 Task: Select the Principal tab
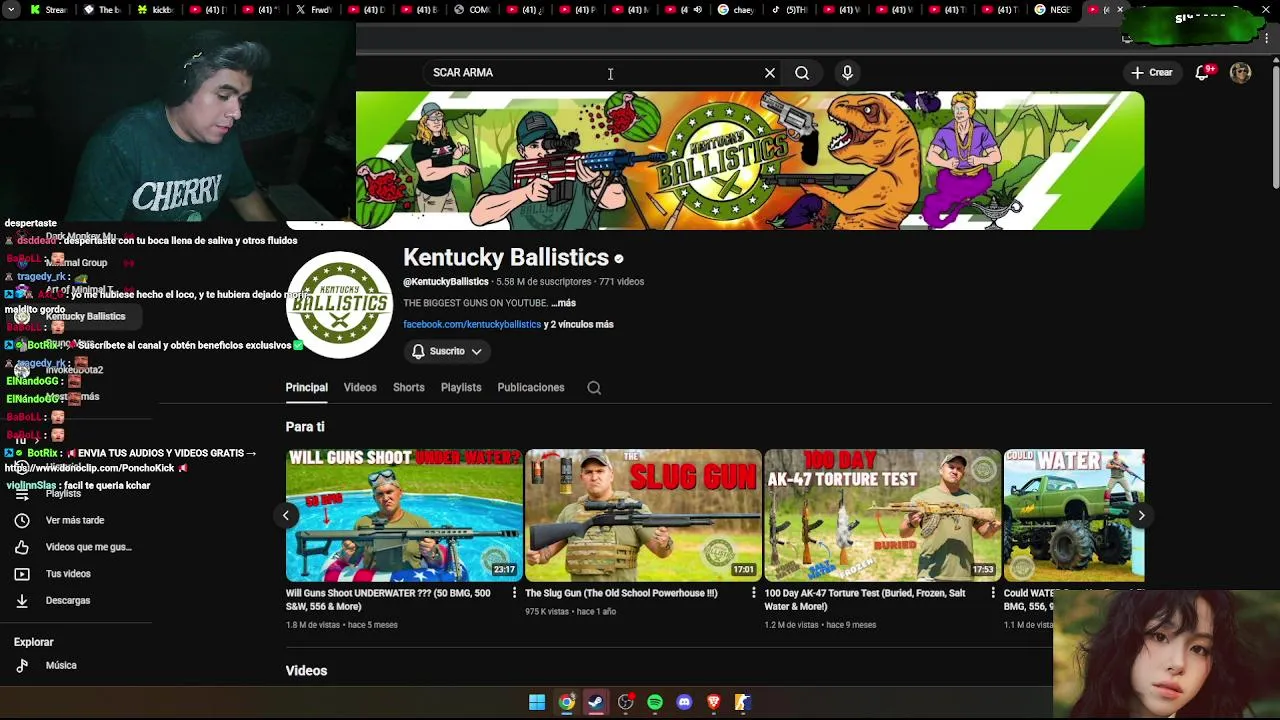pyautogui.click(x=306, y=388)
